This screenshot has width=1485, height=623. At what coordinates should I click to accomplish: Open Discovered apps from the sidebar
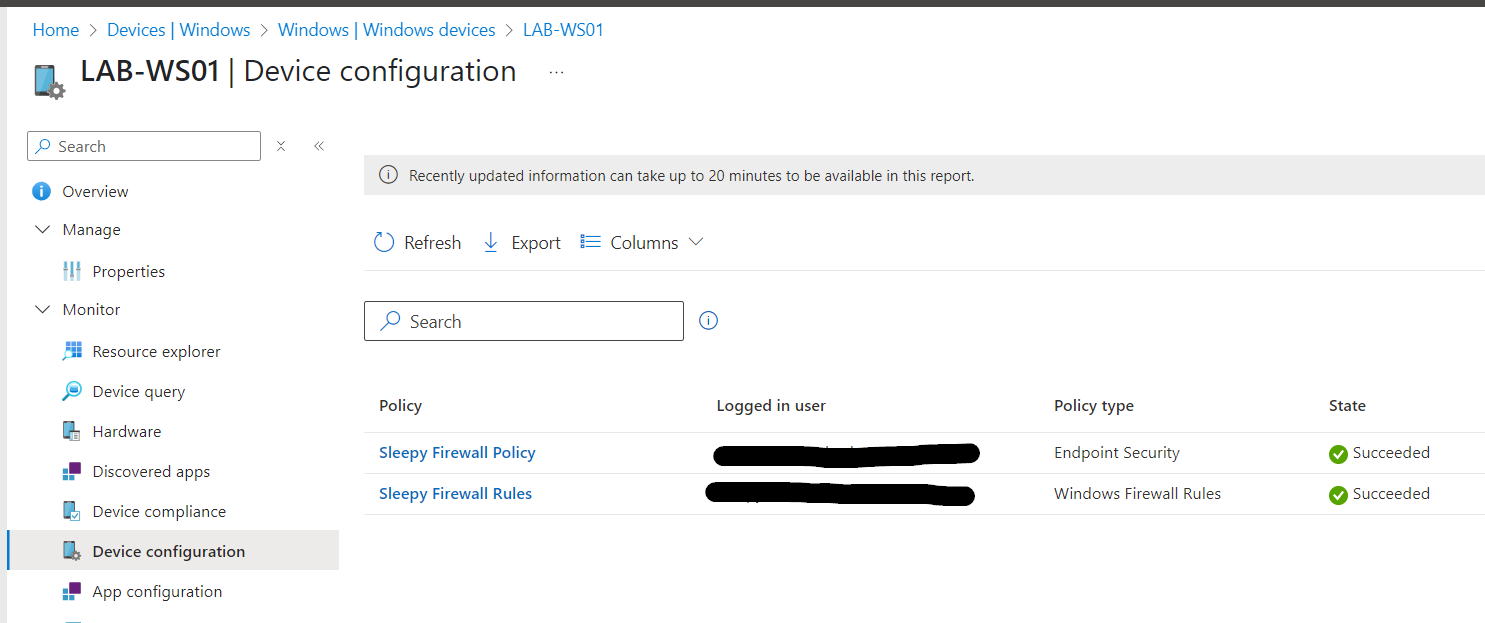click(72, 471)
